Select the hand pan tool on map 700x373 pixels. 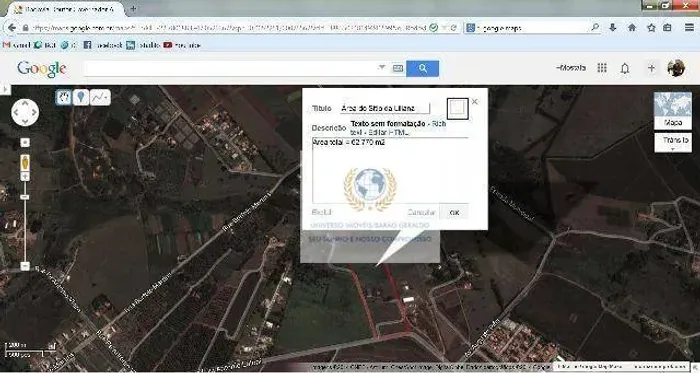64,97
